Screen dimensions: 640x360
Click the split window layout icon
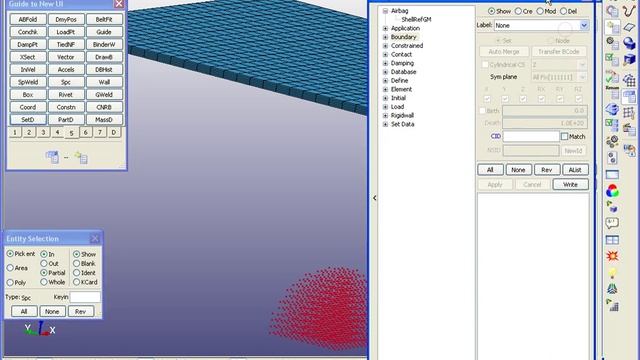point(612,240)
